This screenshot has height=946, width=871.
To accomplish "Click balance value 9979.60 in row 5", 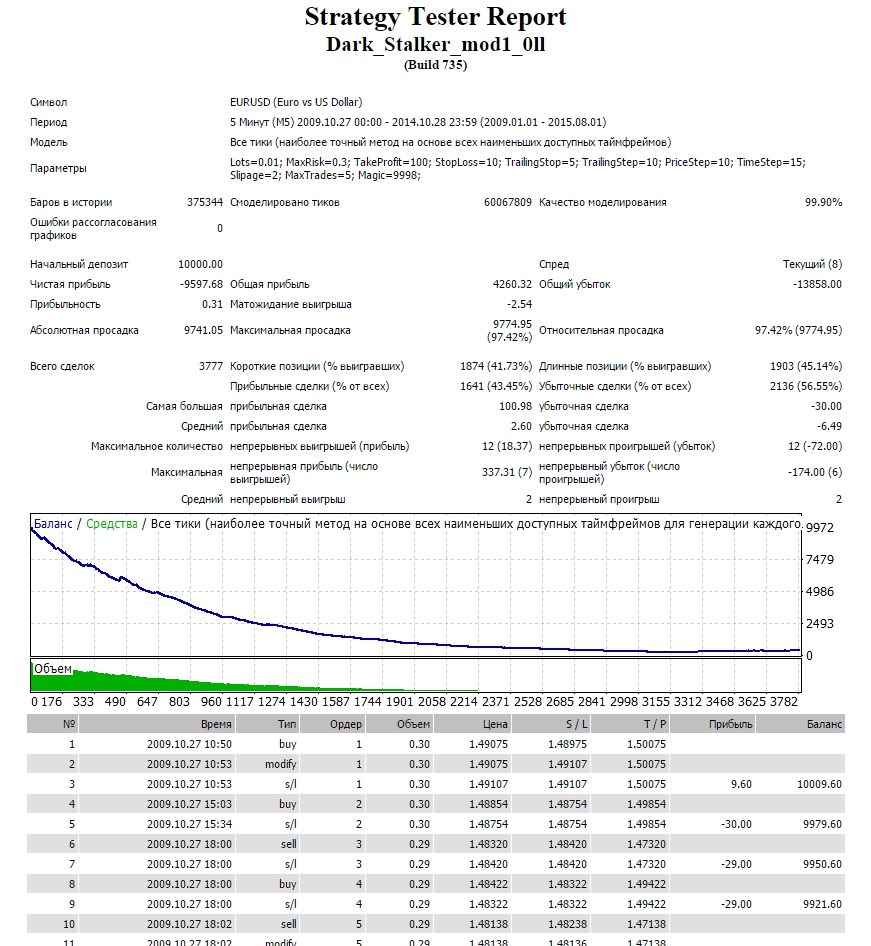I will (822, 824).
